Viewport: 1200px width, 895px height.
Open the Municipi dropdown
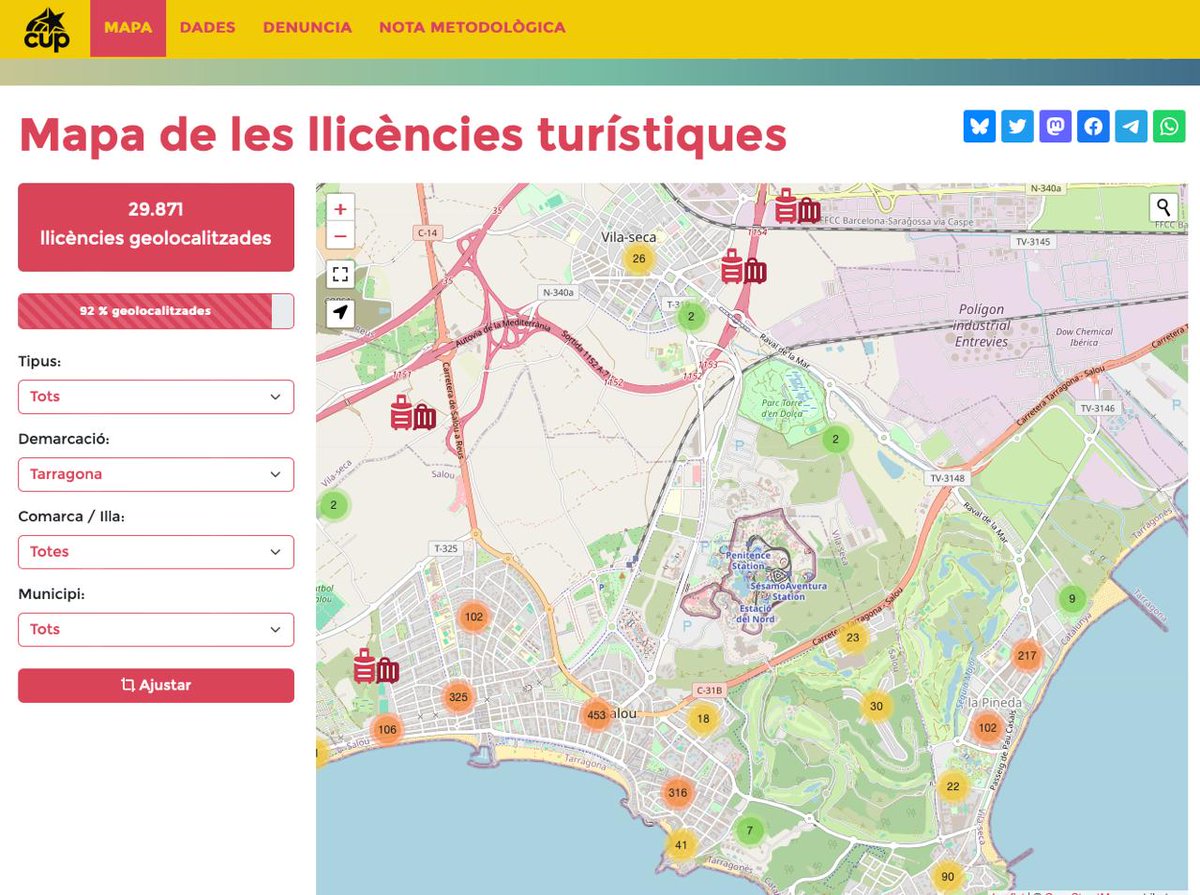tap(156, 629)
